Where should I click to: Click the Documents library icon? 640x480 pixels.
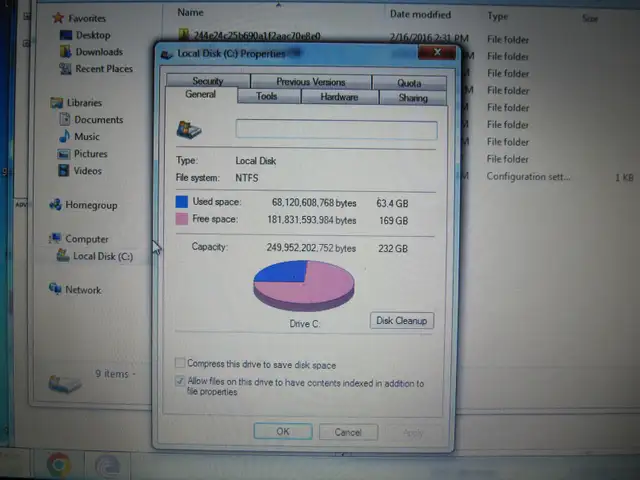[64, 119]
